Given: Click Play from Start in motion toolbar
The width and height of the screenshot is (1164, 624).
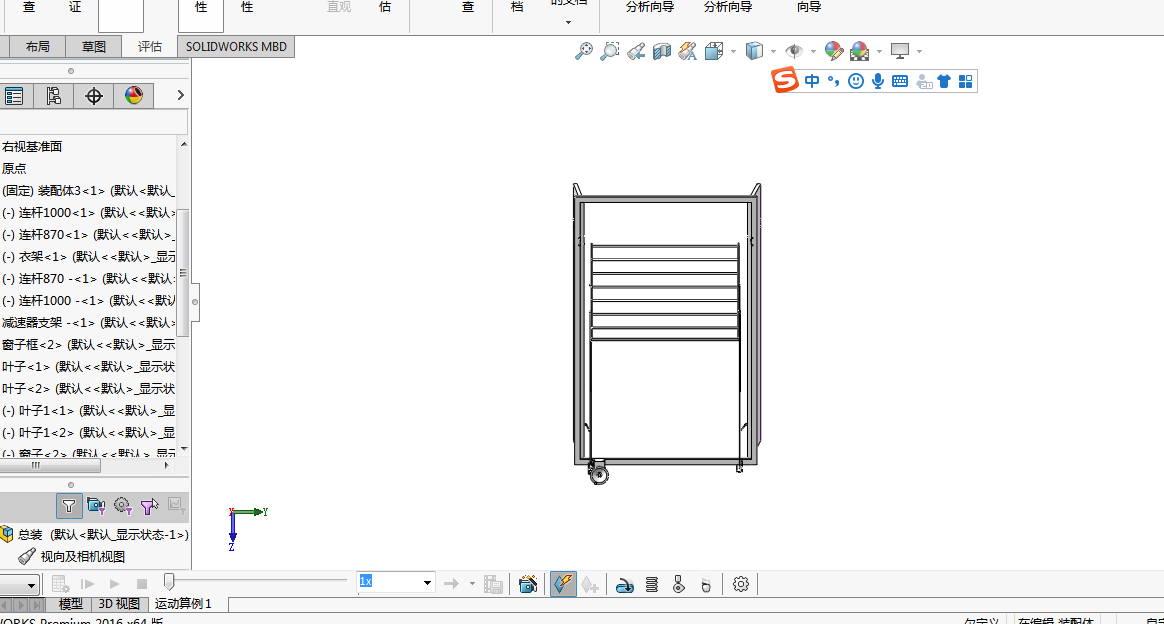Looking at the screenshot, I should pyautogui.click(x=87, y=584).
